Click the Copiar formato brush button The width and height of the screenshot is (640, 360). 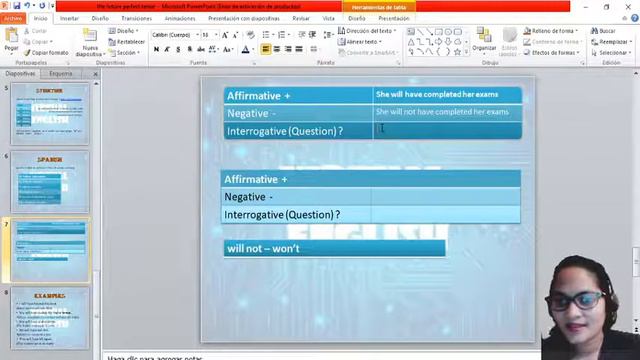click(x=46, y=53)
